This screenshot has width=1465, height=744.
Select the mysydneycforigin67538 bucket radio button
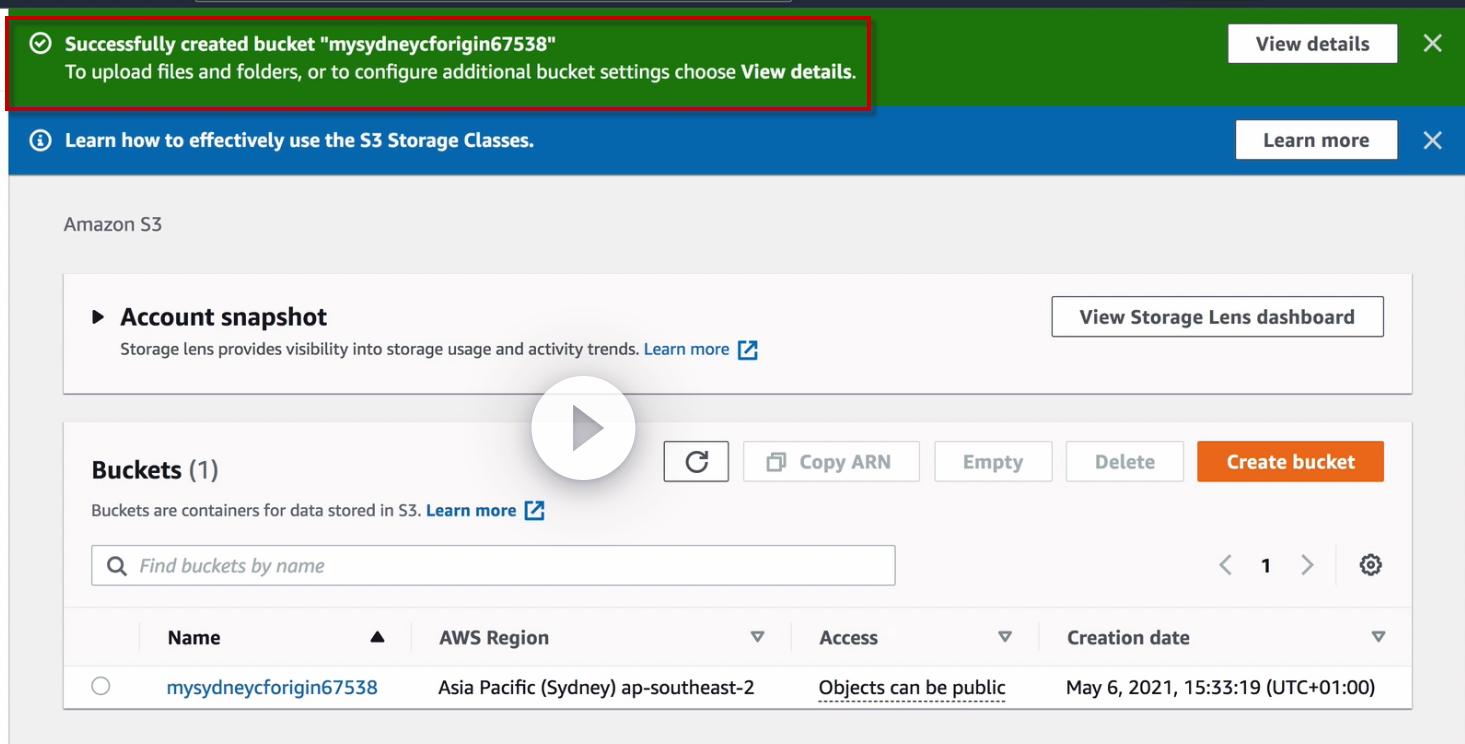(x=100, y=687)
